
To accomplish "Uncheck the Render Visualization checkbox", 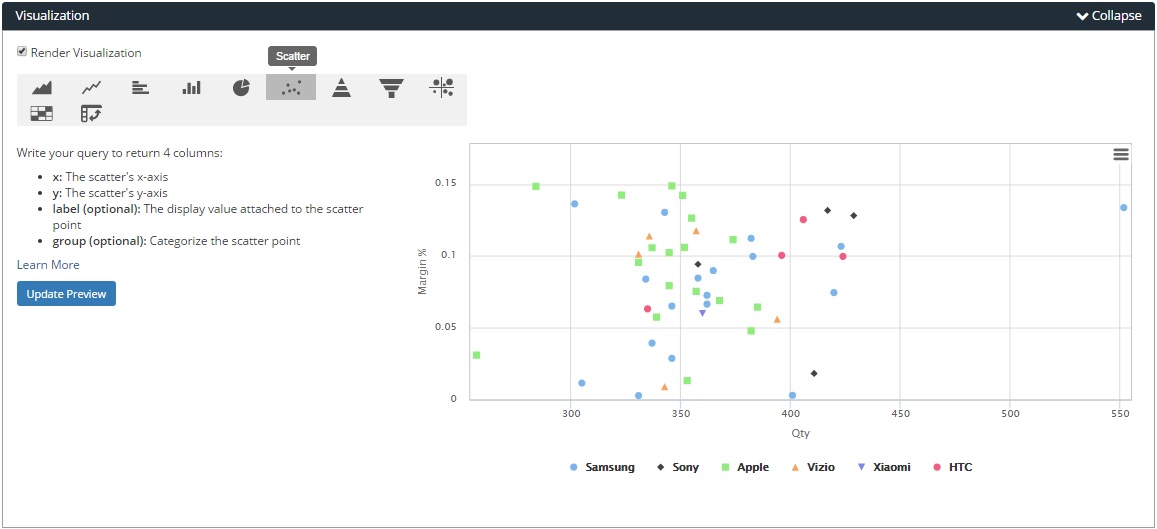I will pyautogui.click(x=22, y=52).
